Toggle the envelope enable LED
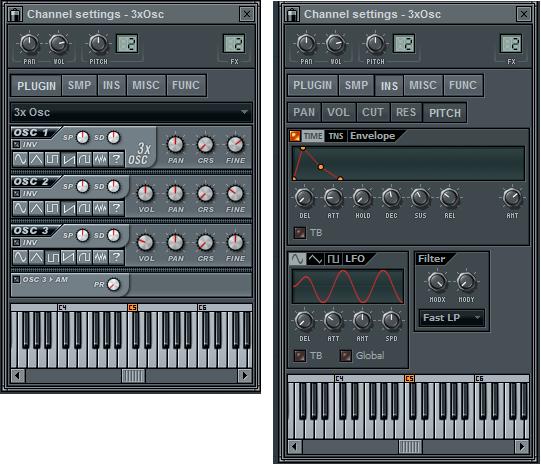This screenshot has width=541, height=465. click(295, 136)
